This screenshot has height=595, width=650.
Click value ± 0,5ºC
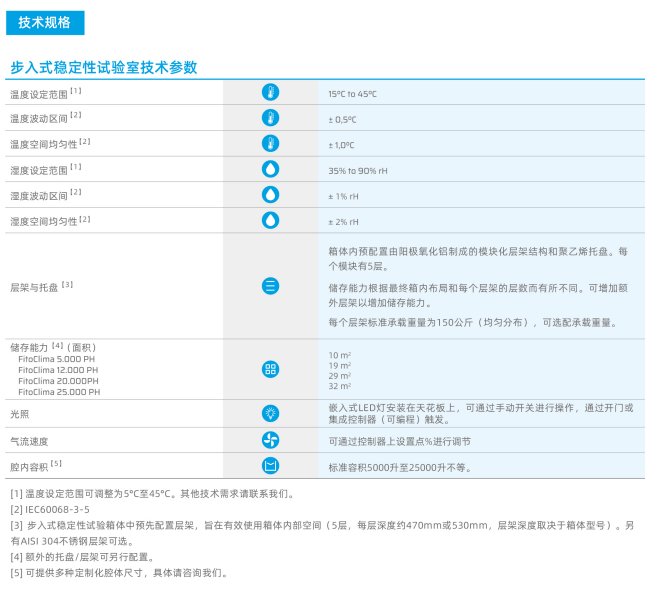point(342,120)
